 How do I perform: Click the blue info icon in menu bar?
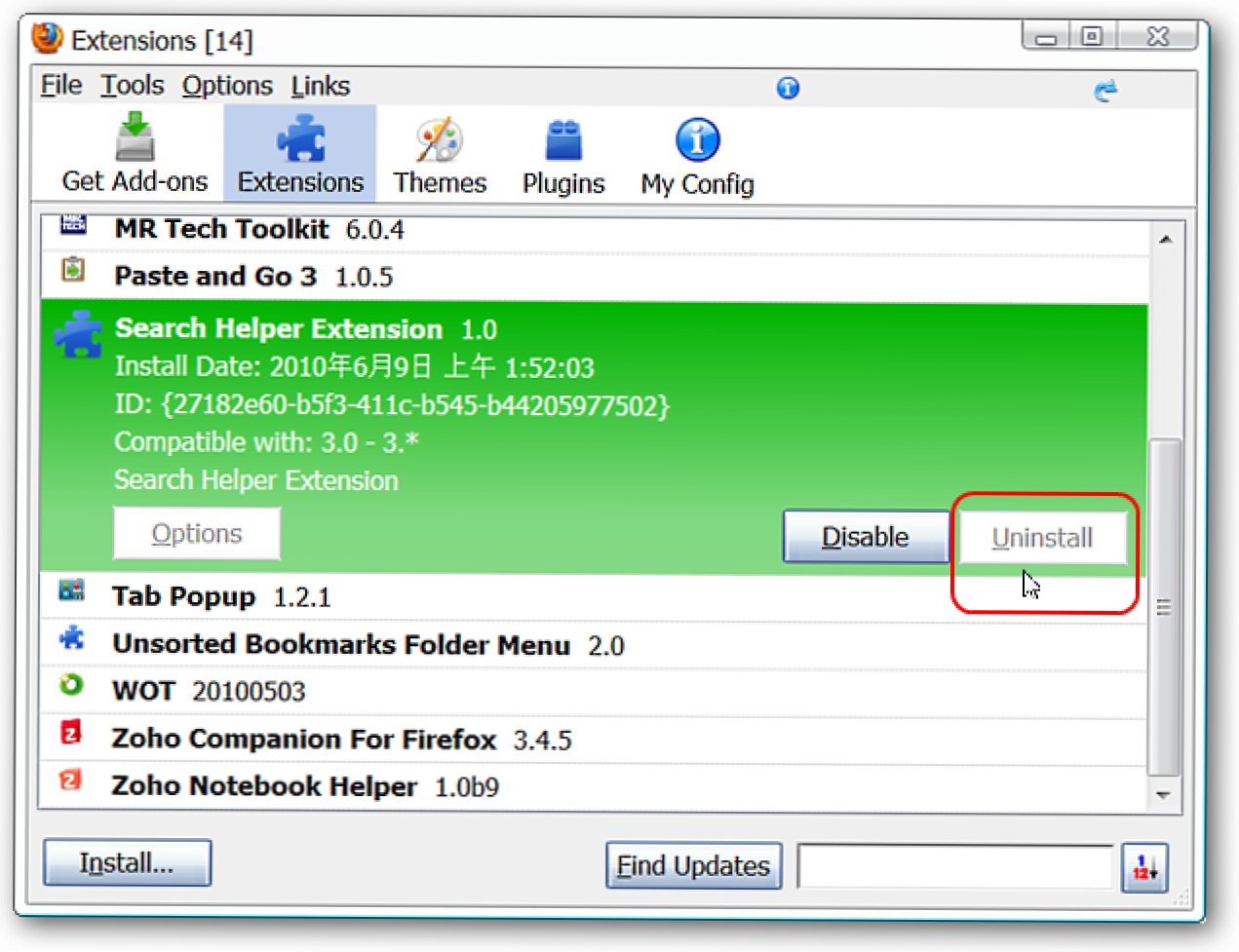(788, 89)
